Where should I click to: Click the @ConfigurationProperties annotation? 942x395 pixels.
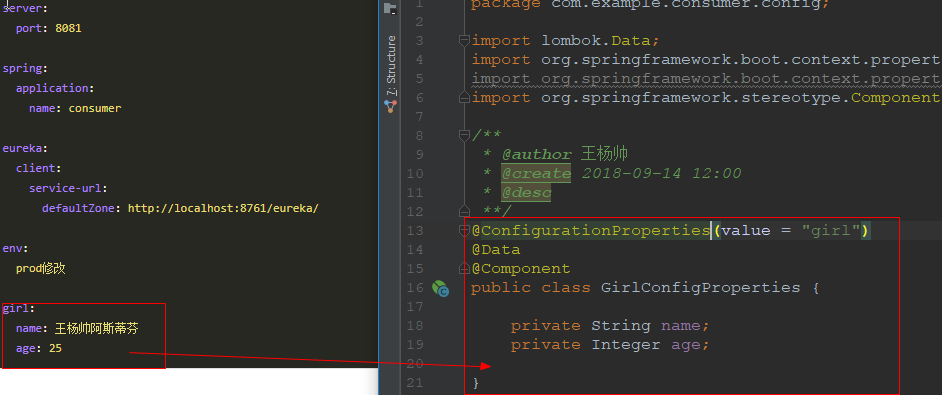tap(591, 230)
